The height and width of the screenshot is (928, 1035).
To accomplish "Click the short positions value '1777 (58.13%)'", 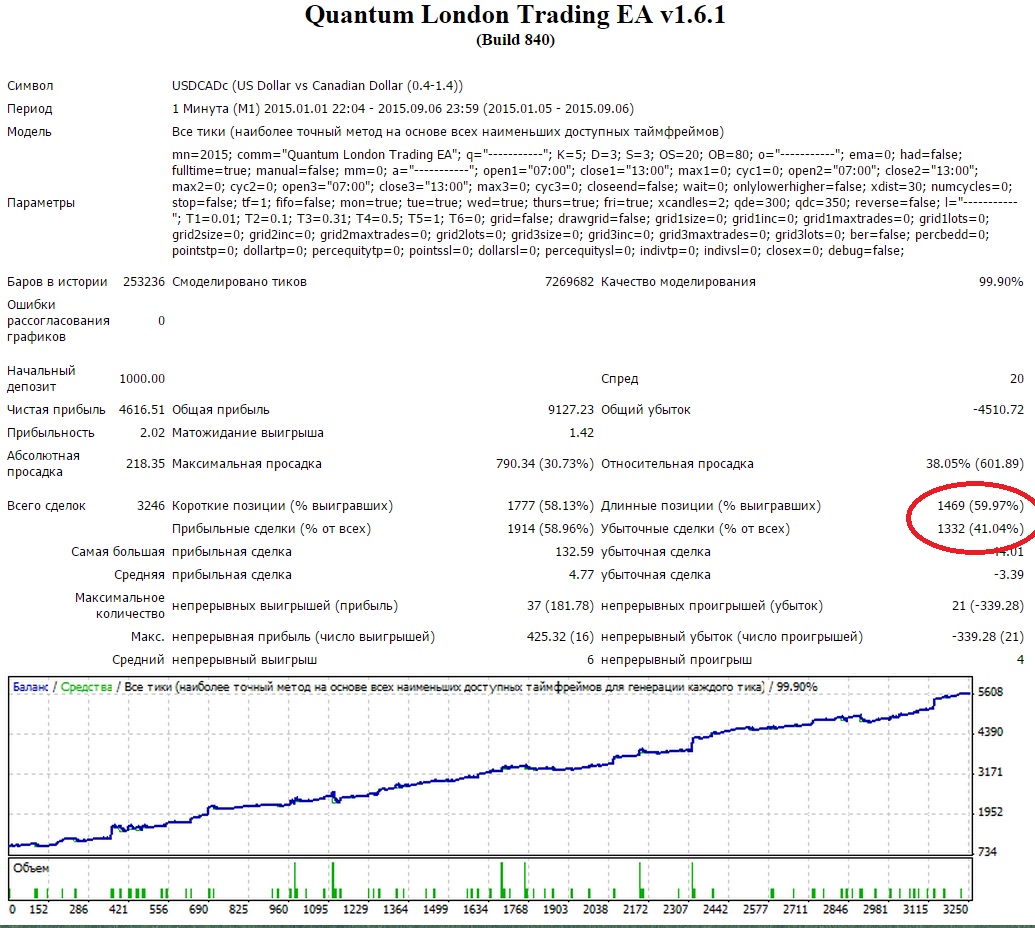I will click(551, 506).
